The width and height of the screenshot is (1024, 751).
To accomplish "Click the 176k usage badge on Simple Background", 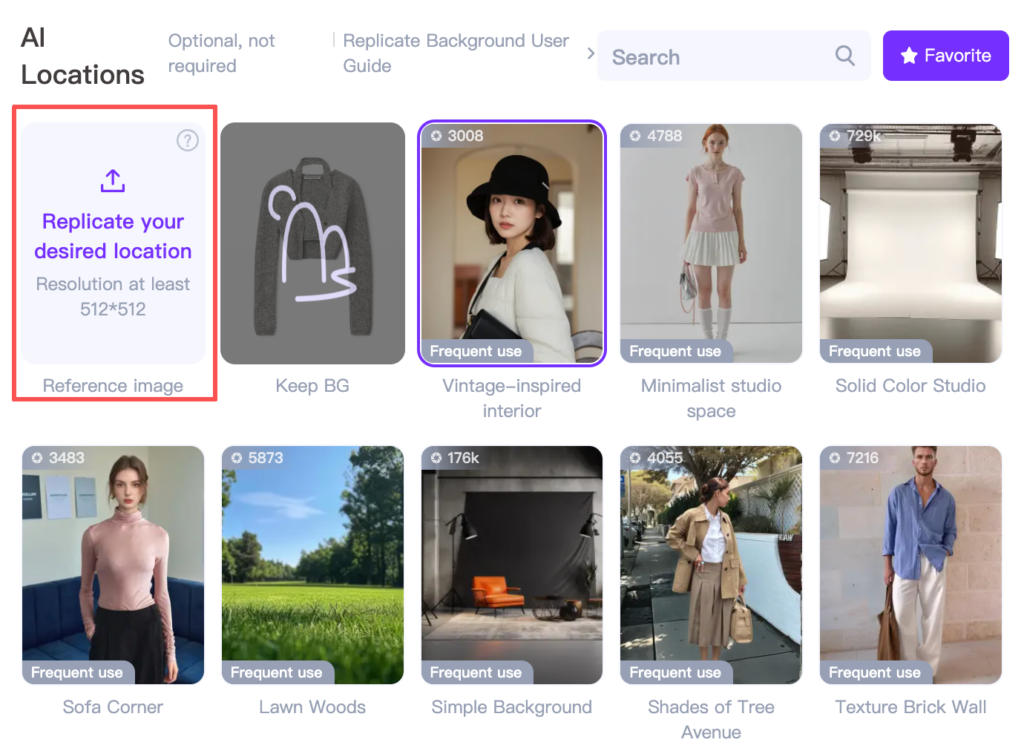I will tap(456, 458).
